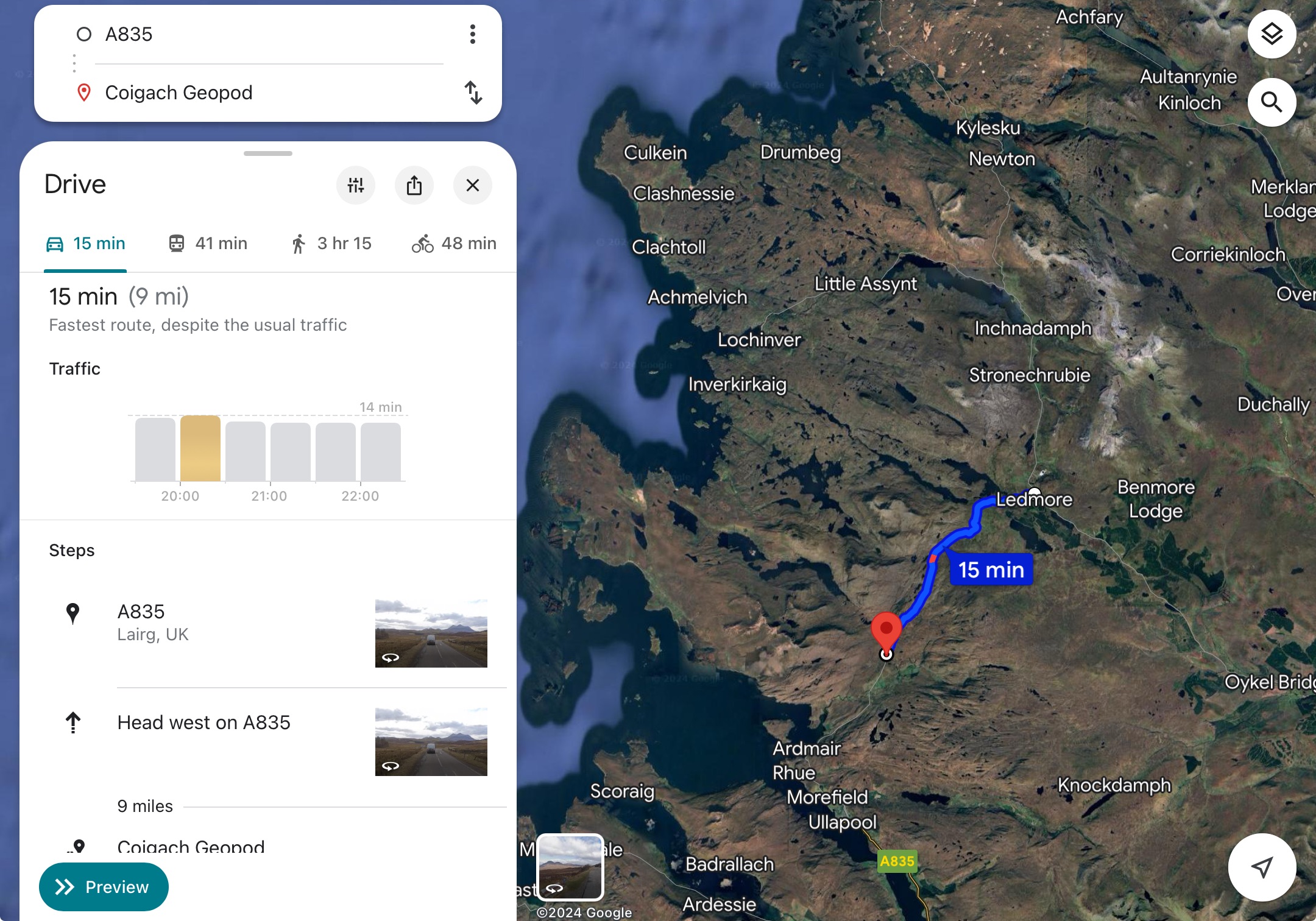Click Ullapool label on the map
This screenshot has height=921, width=1316.
842,822
